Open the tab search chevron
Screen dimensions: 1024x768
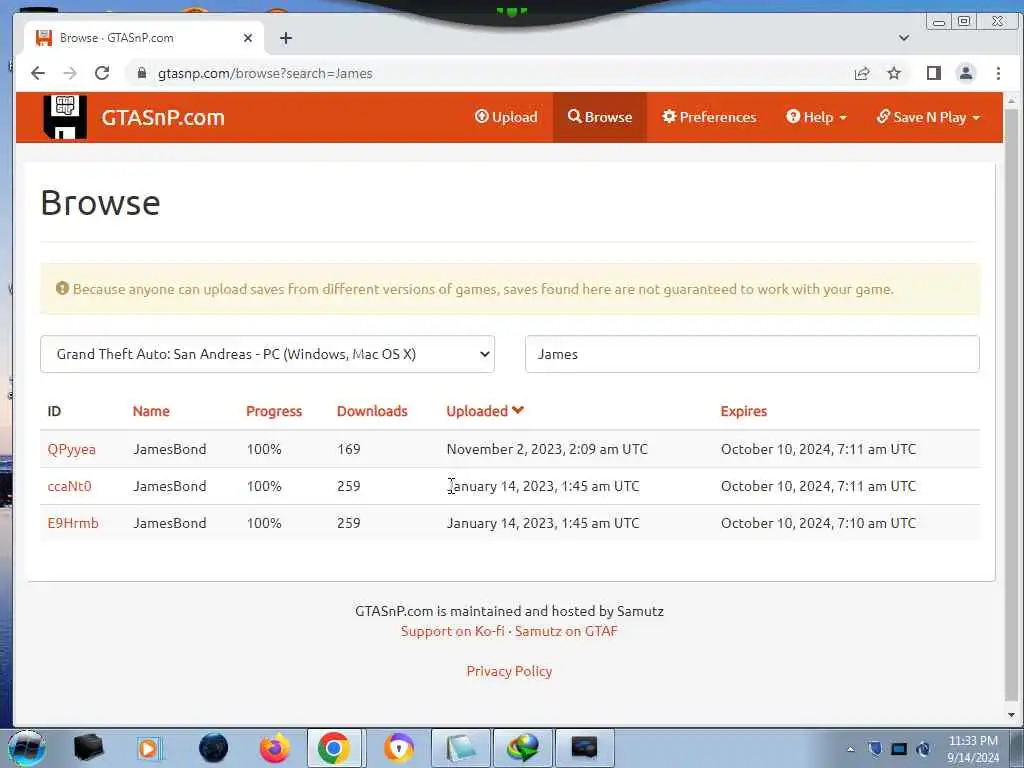[903, 38]
